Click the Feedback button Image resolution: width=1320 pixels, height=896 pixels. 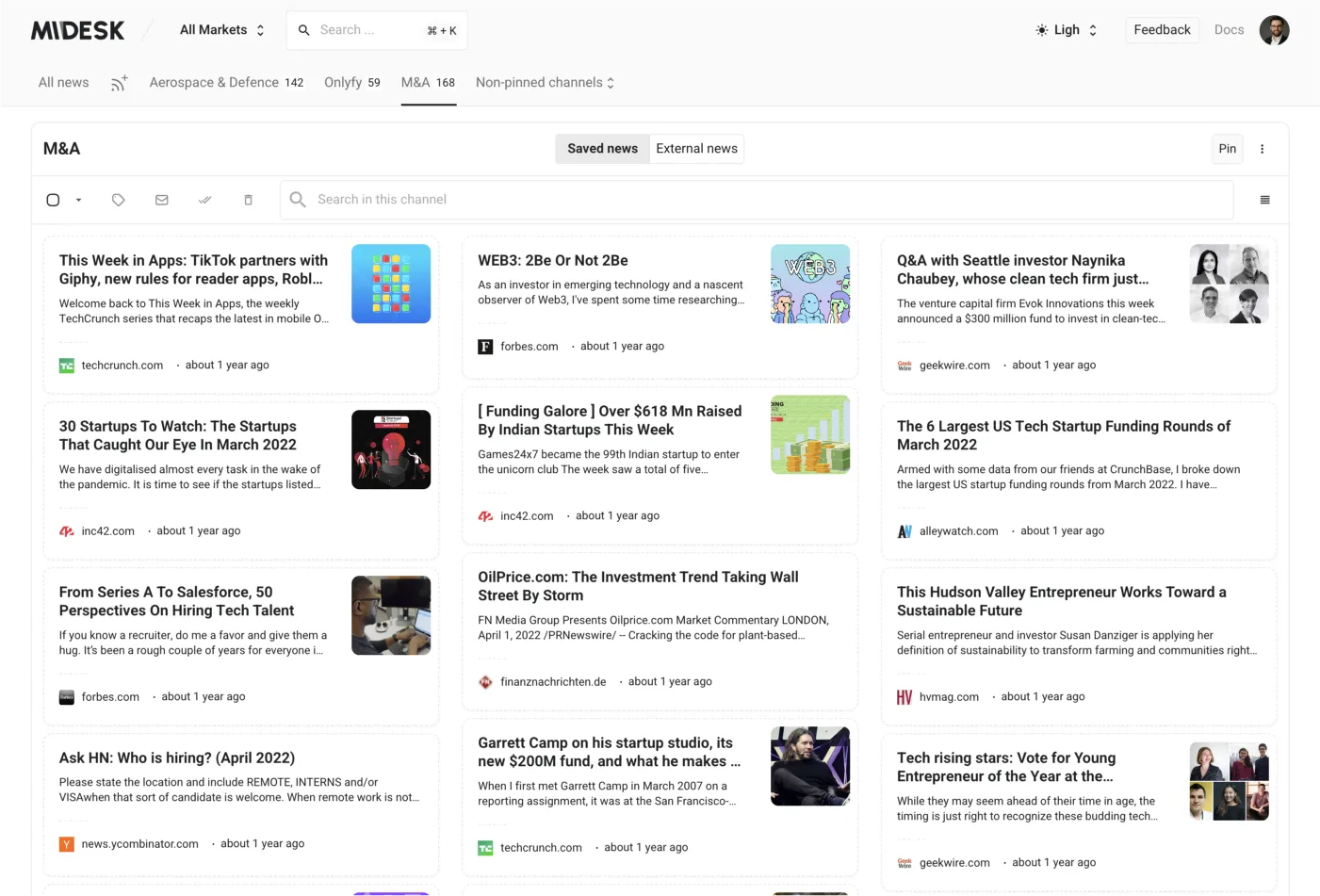coord(1162,30)
